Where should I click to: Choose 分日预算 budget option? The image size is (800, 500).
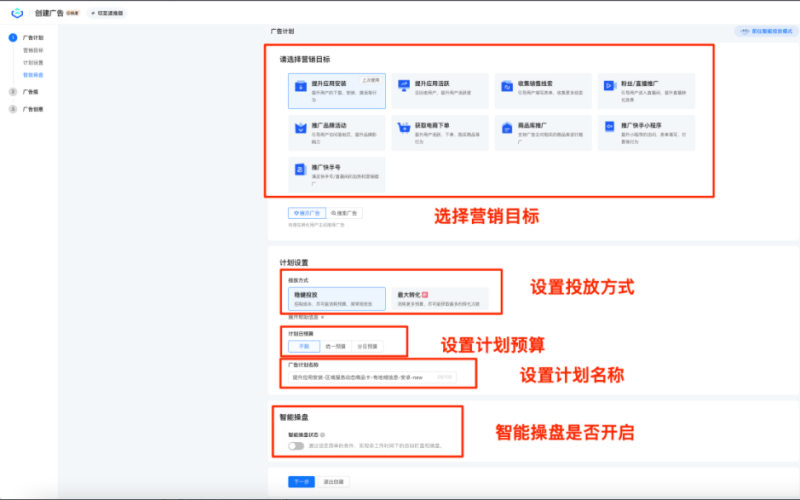click(x=367, y=346)
